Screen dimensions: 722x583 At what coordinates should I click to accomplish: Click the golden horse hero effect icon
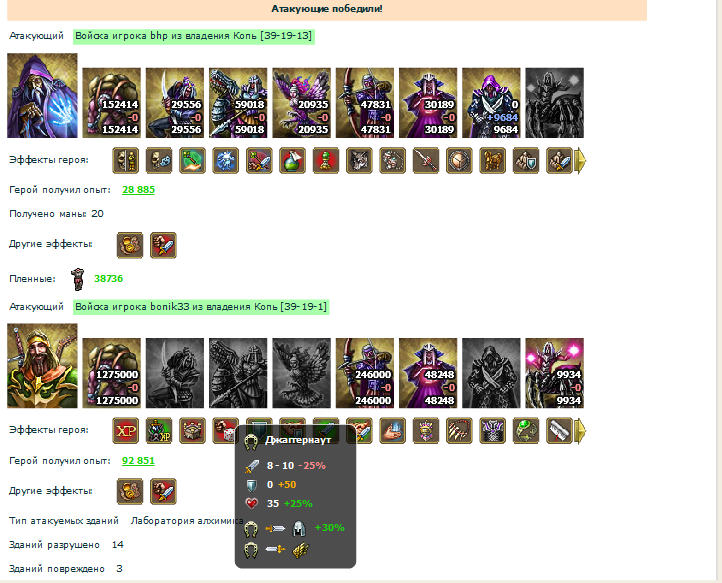492,161
